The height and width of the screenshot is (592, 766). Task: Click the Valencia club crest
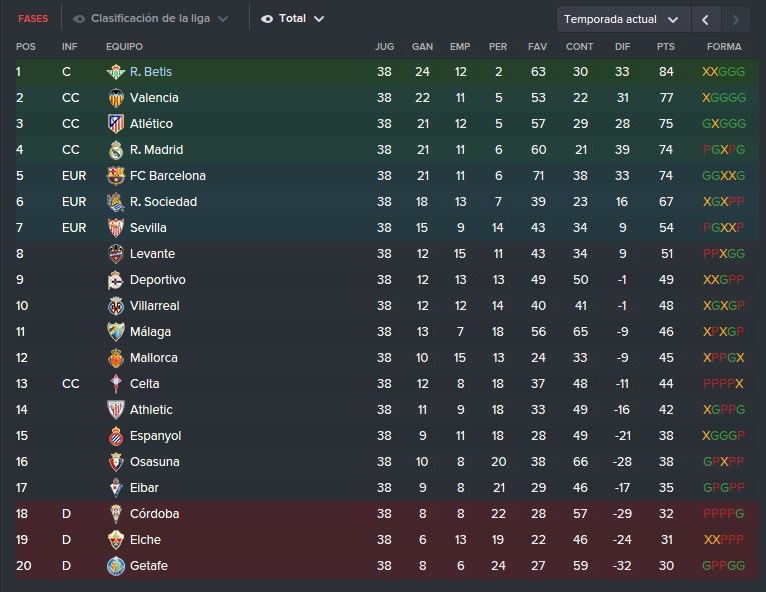pos(116,98)
